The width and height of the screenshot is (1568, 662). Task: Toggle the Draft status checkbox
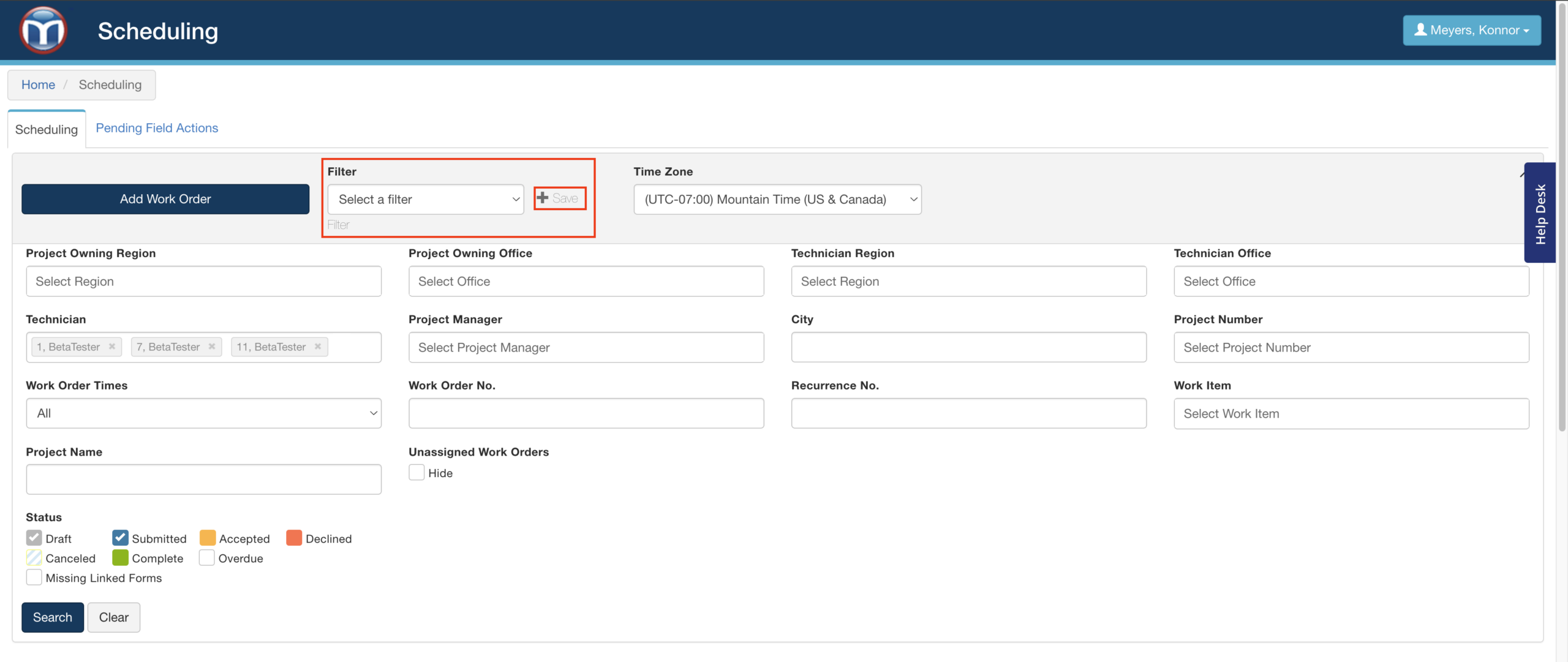[34, 538]
